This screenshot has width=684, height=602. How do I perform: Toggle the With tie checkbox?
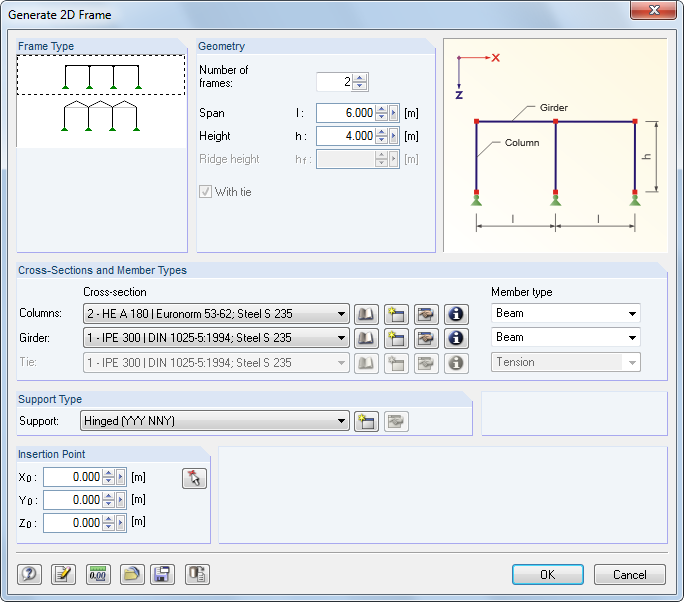pyautogui.click(x=205, y=192)
